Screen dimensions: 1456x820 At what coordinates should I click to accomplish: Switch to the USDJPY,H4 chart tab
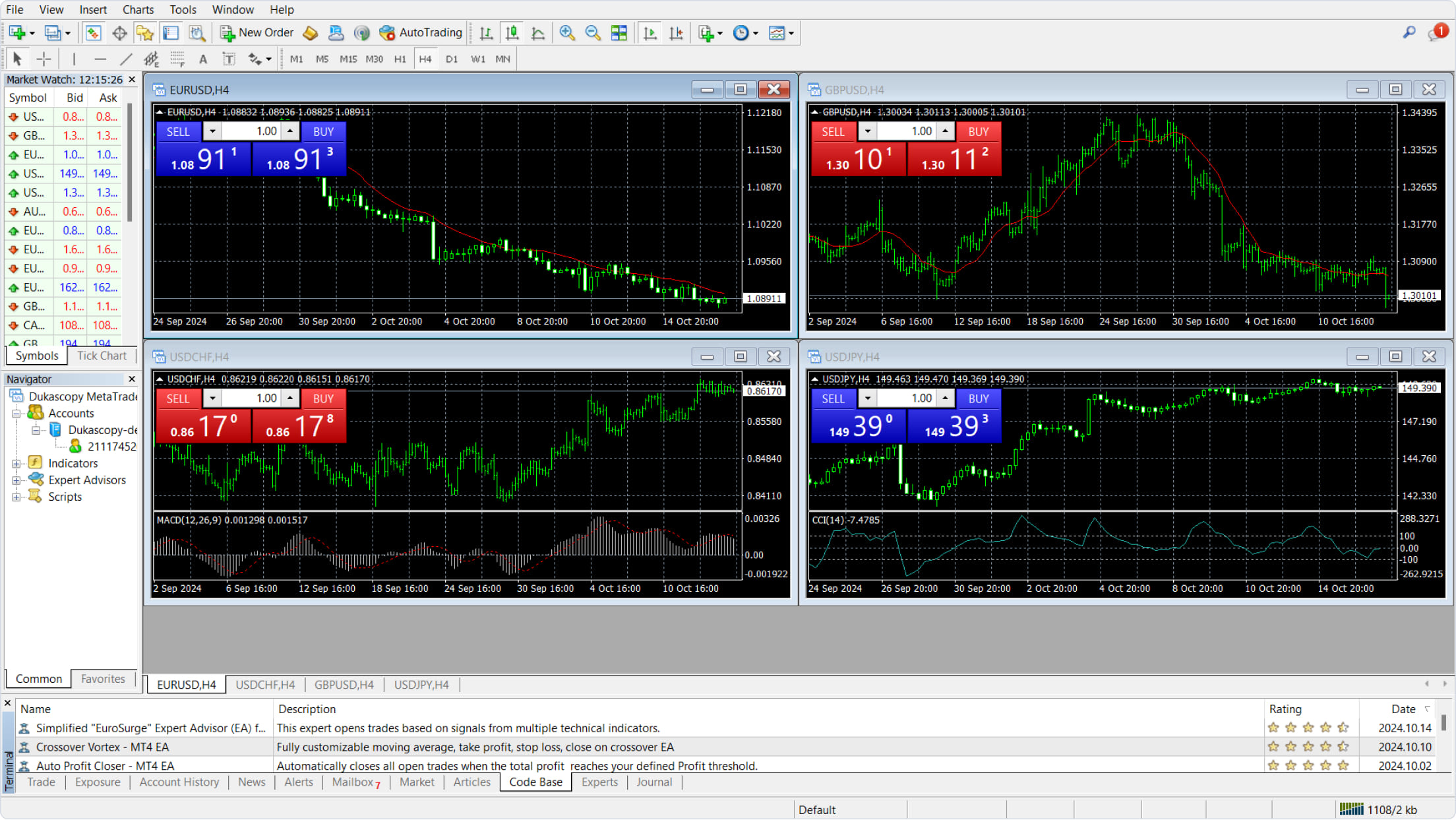coord(421,685)
